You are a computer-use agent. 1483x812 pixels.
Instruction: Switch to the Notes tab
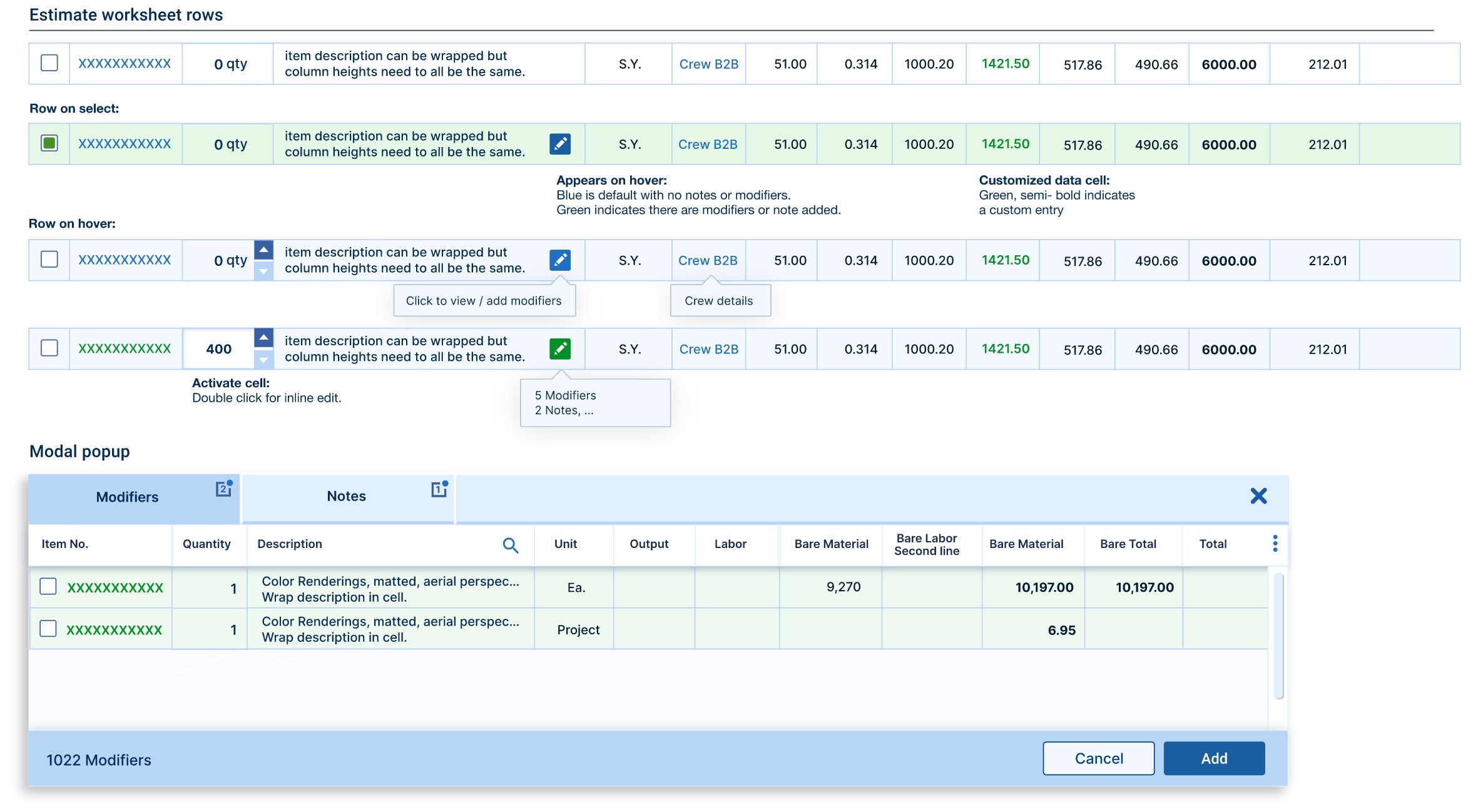pos(346,497)
